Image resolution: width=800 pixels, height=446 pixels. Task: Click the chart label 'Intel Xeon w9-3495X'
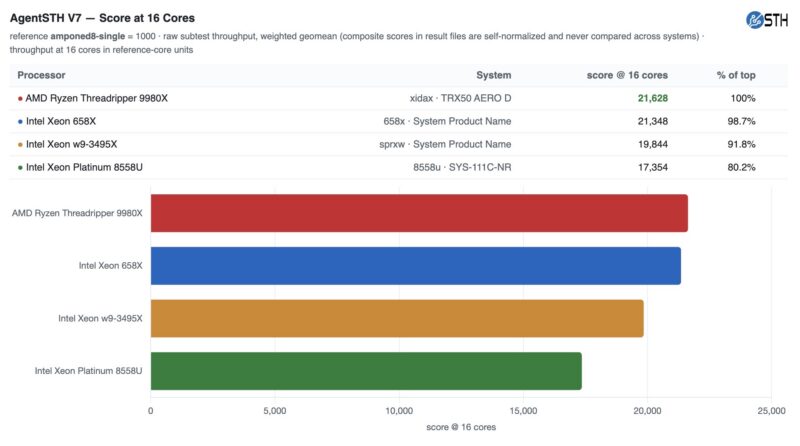pos(100,318)
